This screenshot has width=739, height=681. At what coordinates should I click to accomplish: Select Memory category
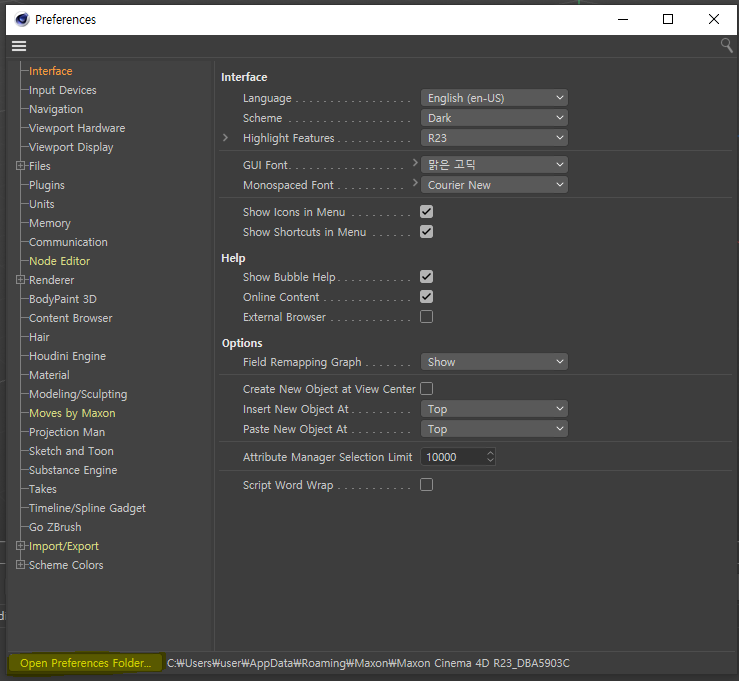[50, 223]
